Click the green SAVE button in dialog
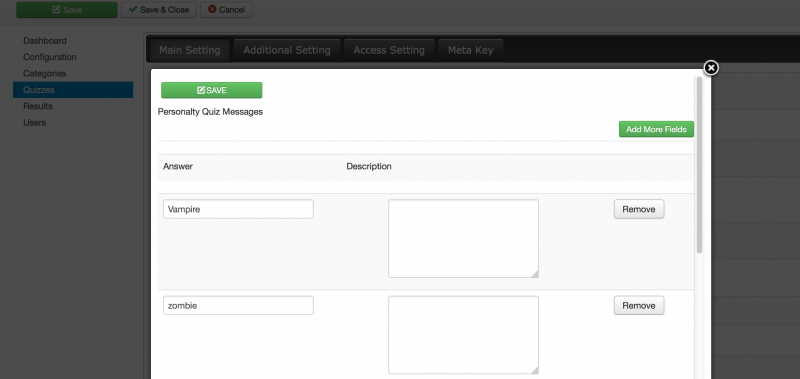Screen dimensions: 800x379 click(x=212, y=90)
